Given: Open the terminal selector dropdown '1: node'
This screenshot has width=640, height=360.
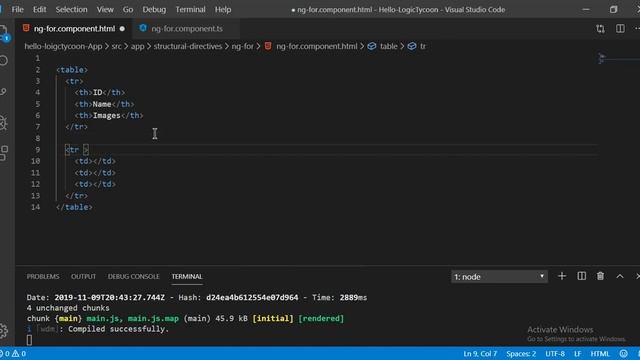Looking at the screenshot, I should pos(499,277).
